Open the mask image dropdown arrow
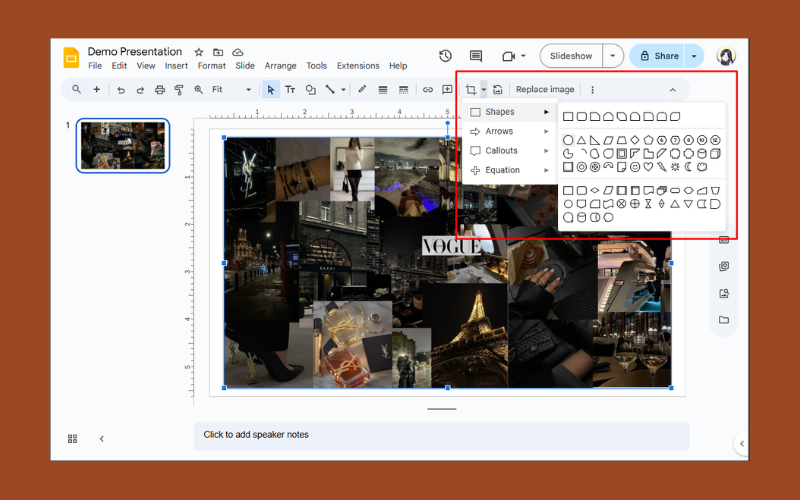The image size is (800, 500). (x=484, y=90)
